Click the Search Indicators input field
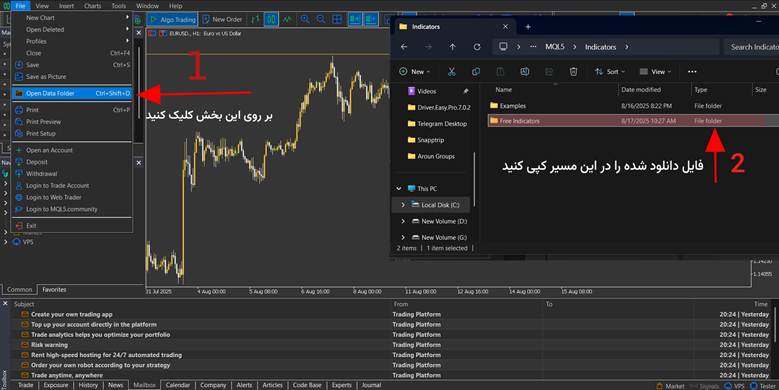Image resolution: width=779 pixels, height=390 pixels. (x=751, y=47)
